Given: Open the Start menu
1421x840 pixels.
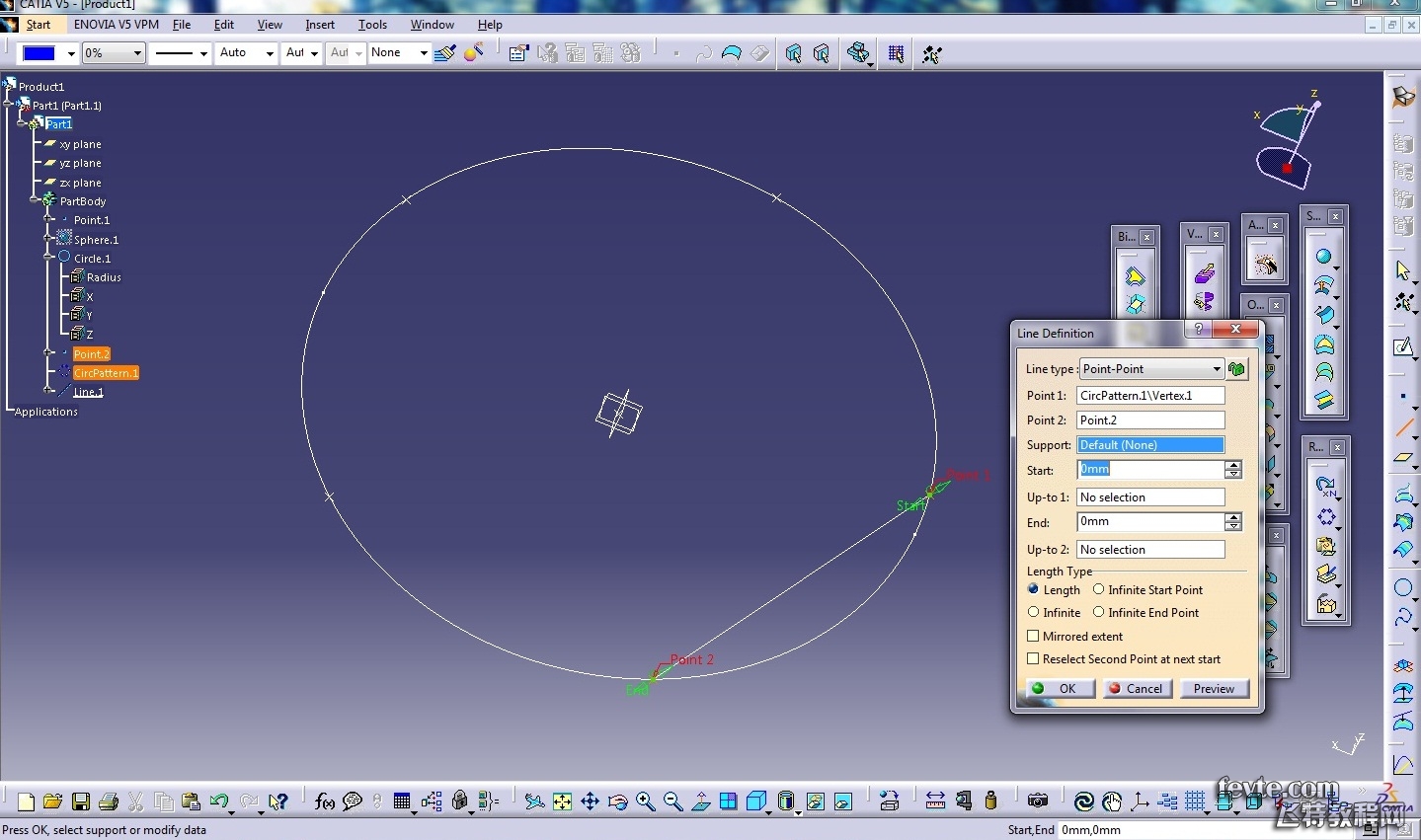Looking at the screenshot, I should pos(39,25).
